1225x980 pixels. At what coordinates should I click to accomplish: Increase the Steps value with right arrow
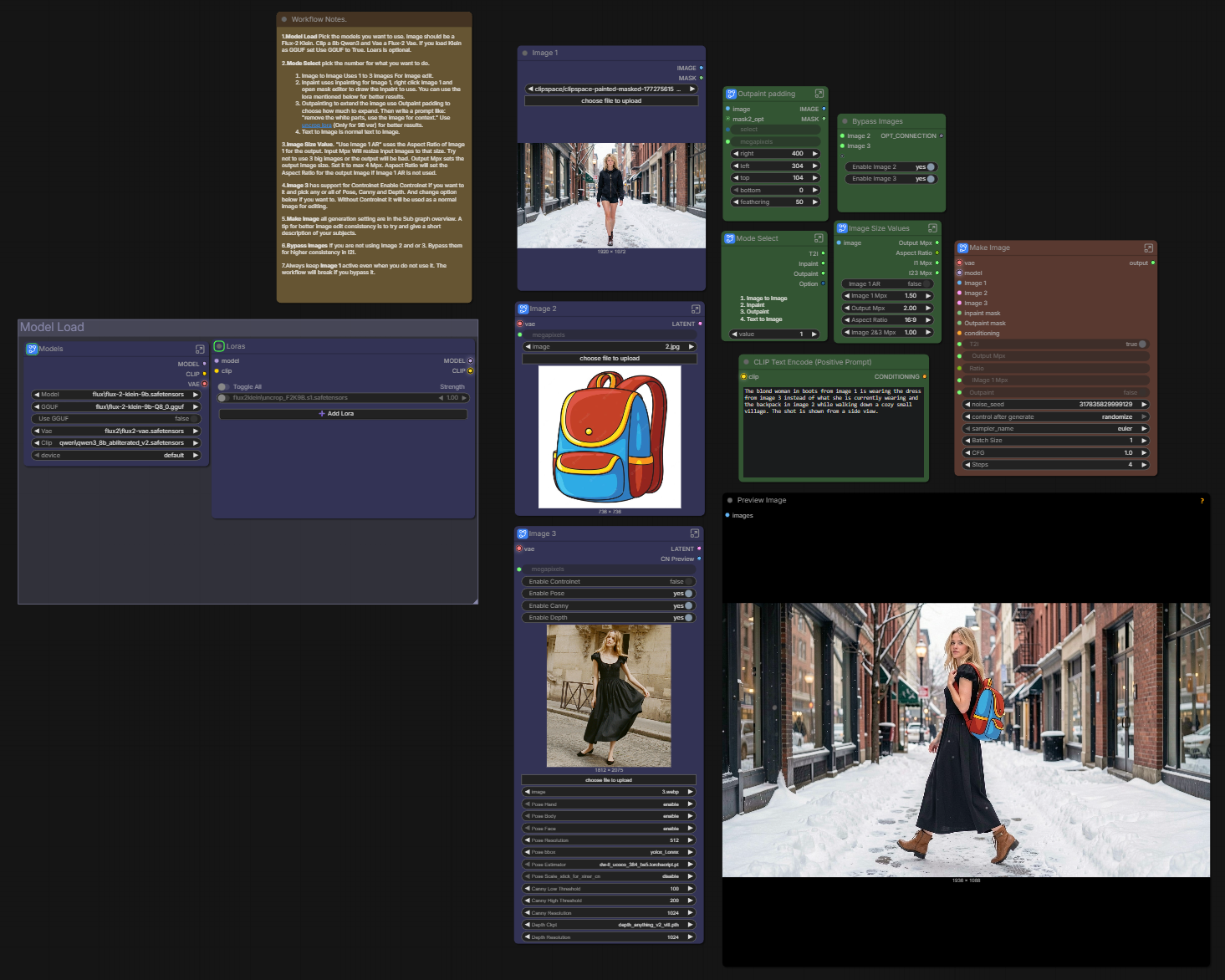[1143, 465]
